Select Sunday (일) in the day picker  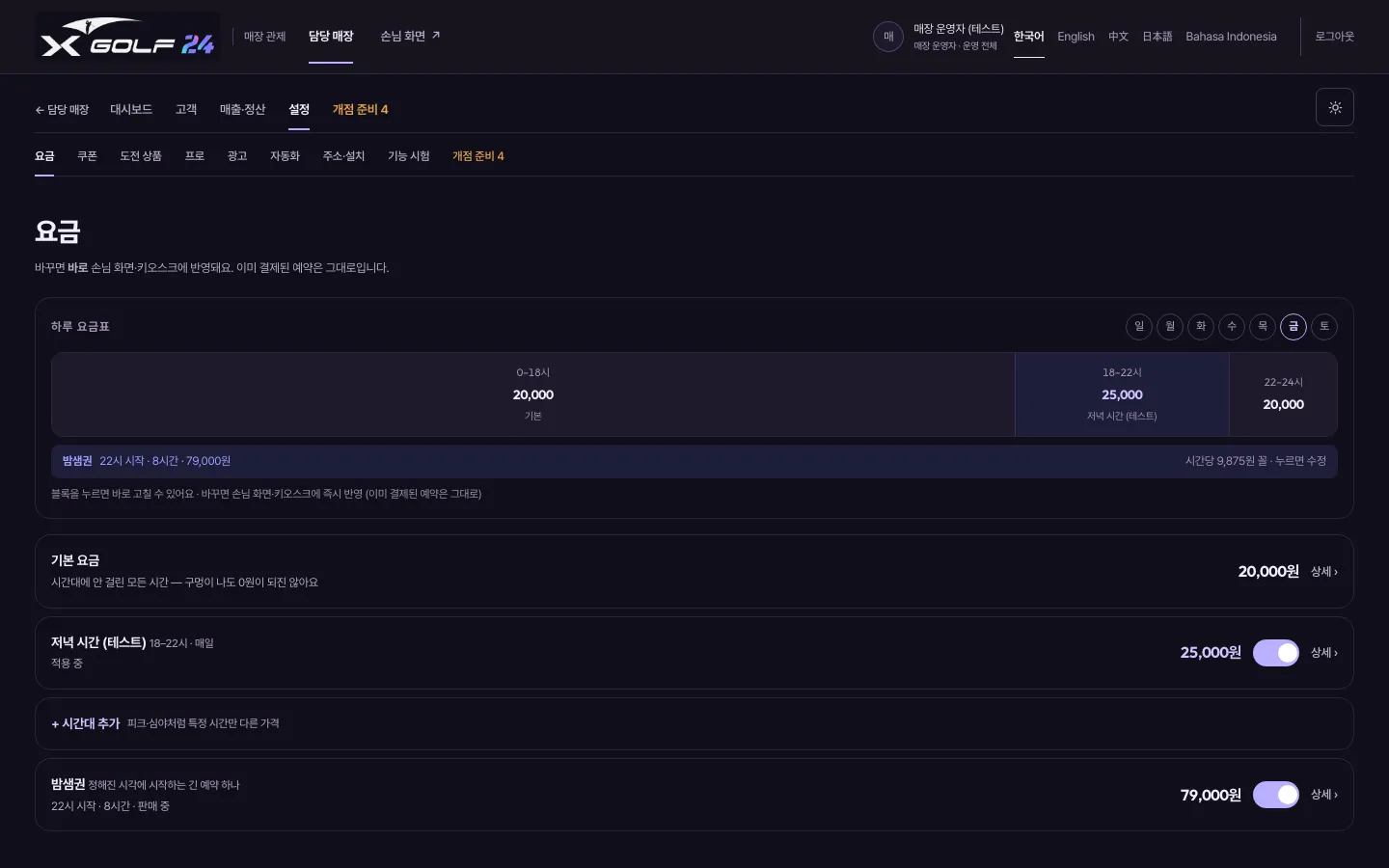point(1139,327)
